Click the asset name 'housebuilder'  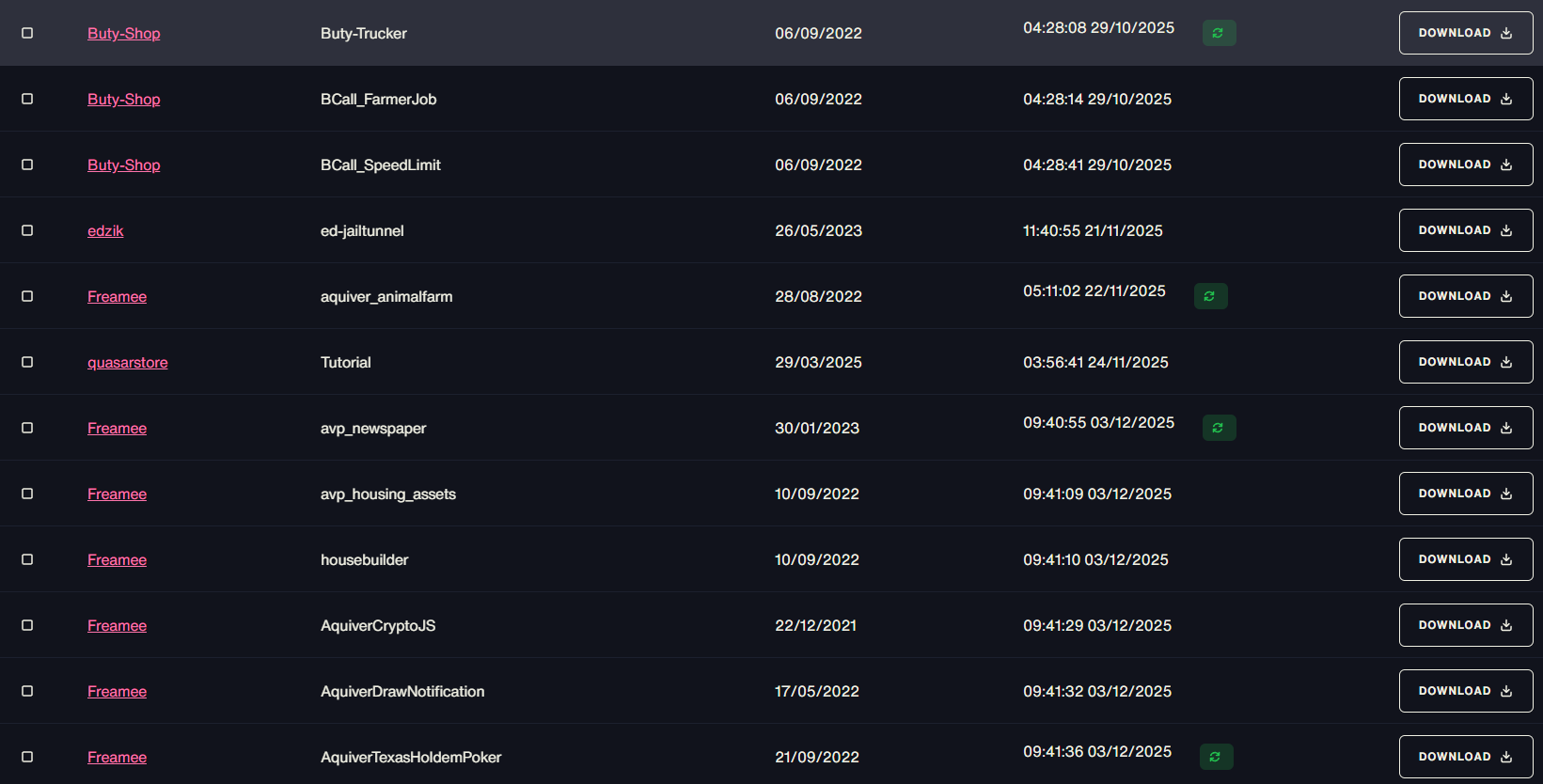pos(365,559)
